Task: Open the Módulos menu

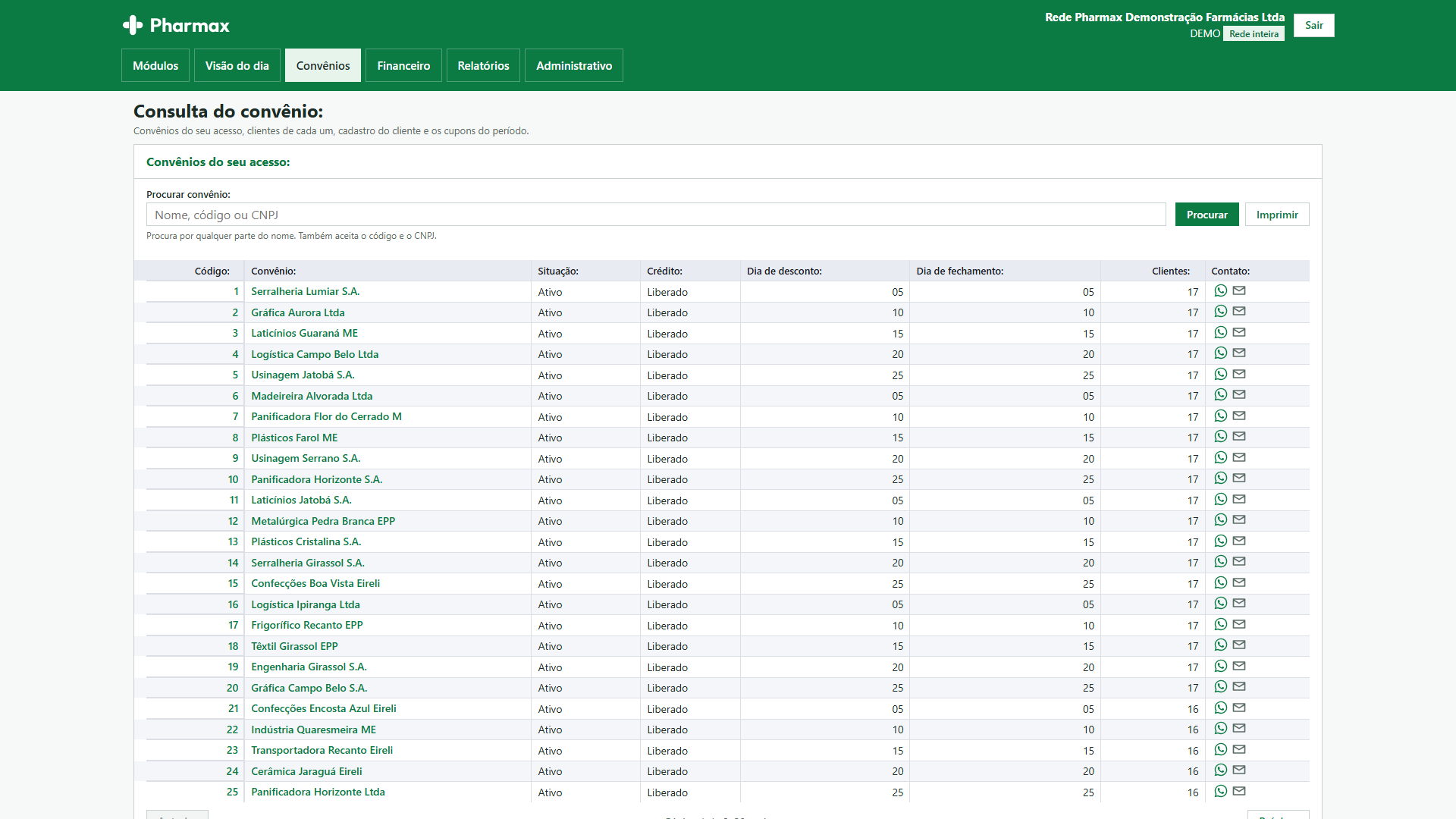Action: point(155,66)
